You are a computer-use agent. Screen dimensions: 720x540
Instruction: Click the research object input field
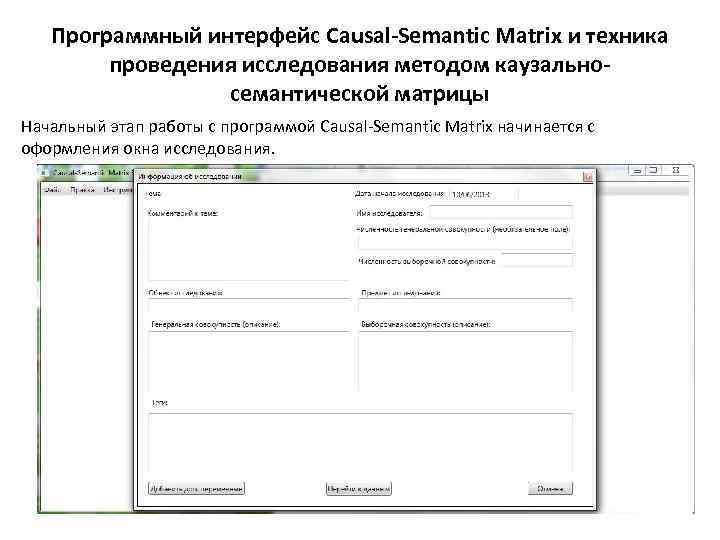click(248, 306)
